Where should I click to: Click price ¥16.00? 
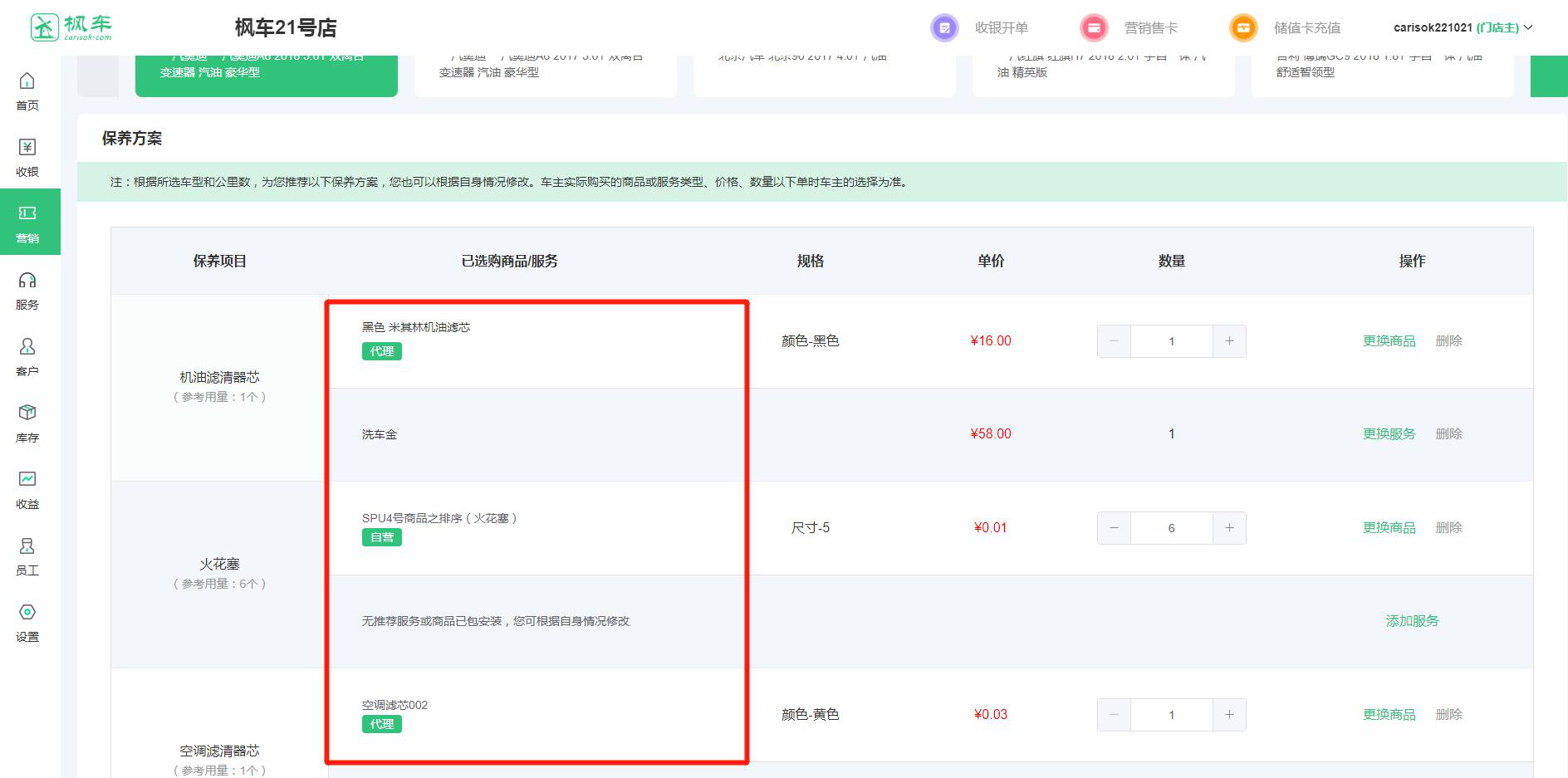(x=991, y=340)
